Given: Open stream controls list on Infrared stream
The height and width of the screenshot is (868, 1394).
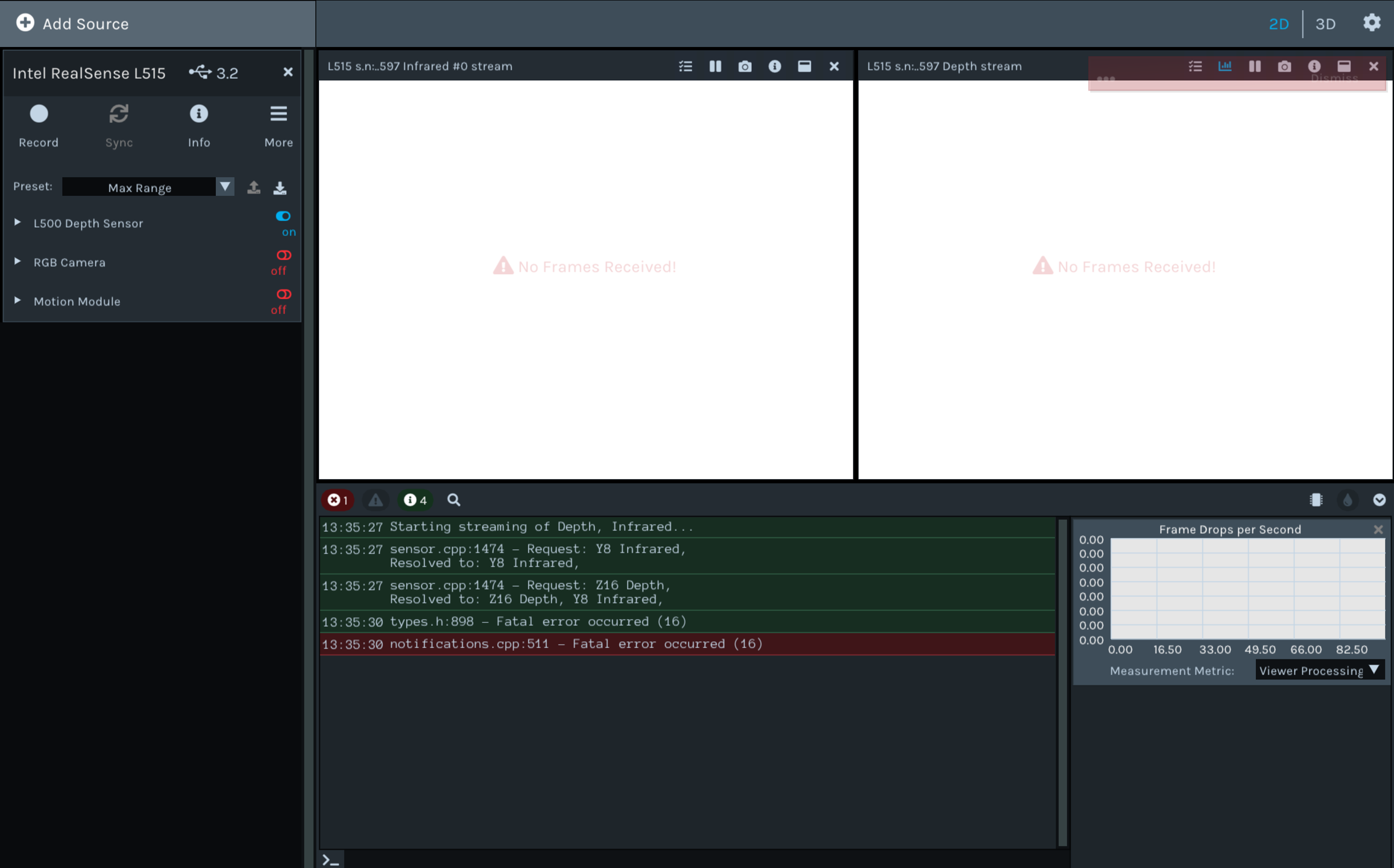Looking at the screenshot, I should [686, 66].
